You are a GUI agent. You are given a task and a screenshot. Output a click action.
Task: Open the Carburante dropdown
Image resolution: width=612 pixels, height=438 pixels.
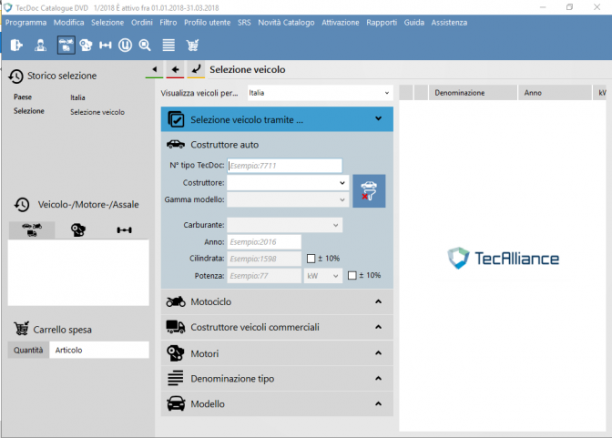pyautogui.click(x=285, y=225)
